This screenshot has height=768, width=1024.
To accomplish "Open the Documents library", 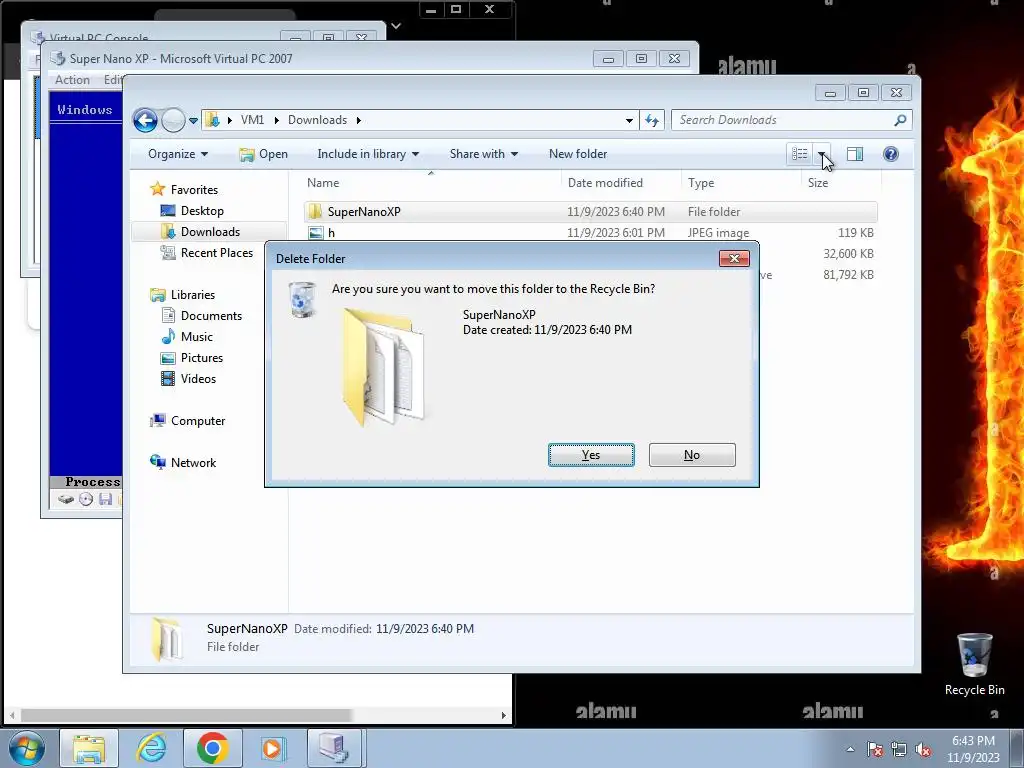I will [201, 315].
